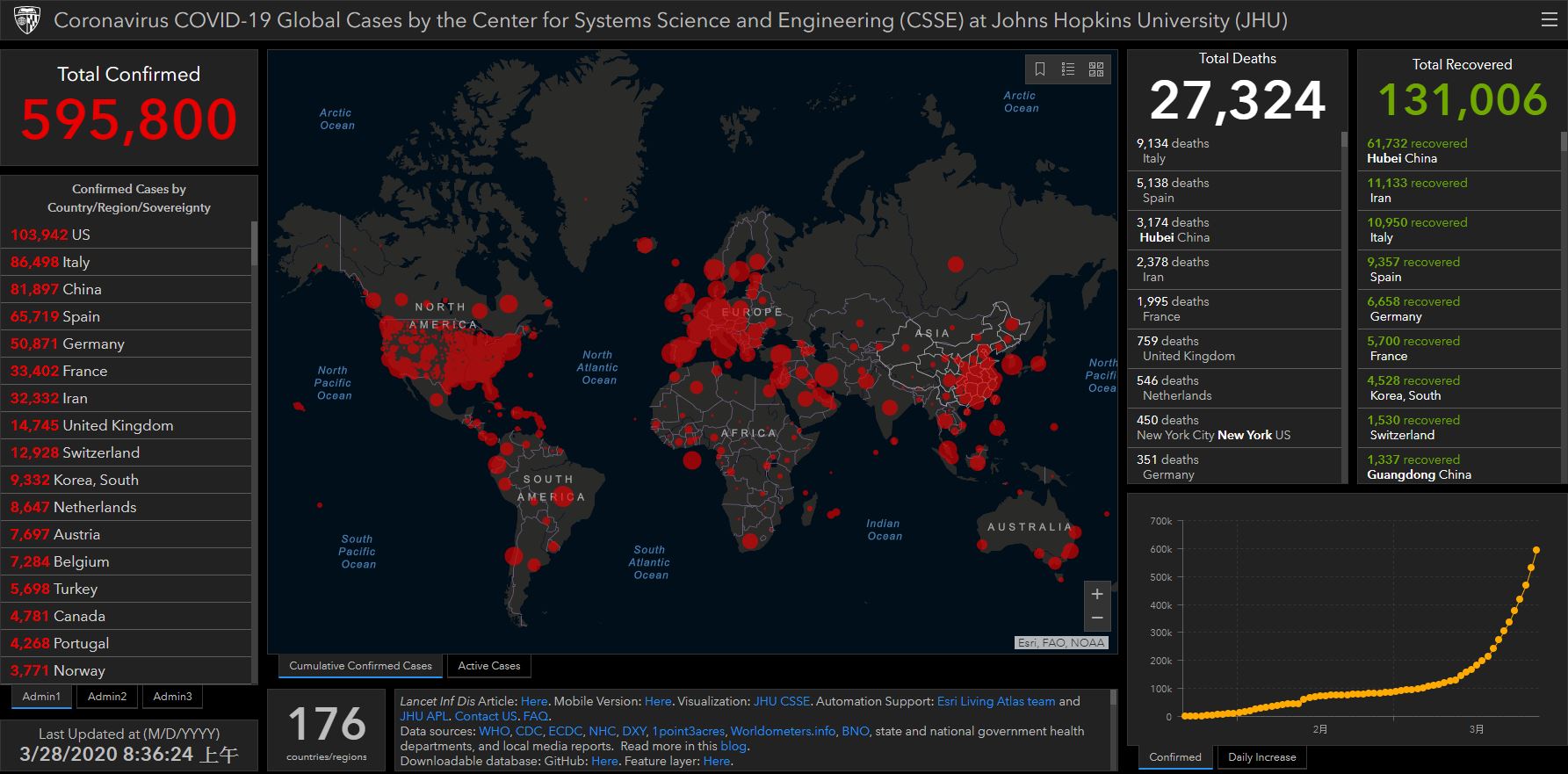Open the hamburger menu at top right
Image resolution: width=1568 pixels, height=774 pixels.
(x=1550, y=19)
